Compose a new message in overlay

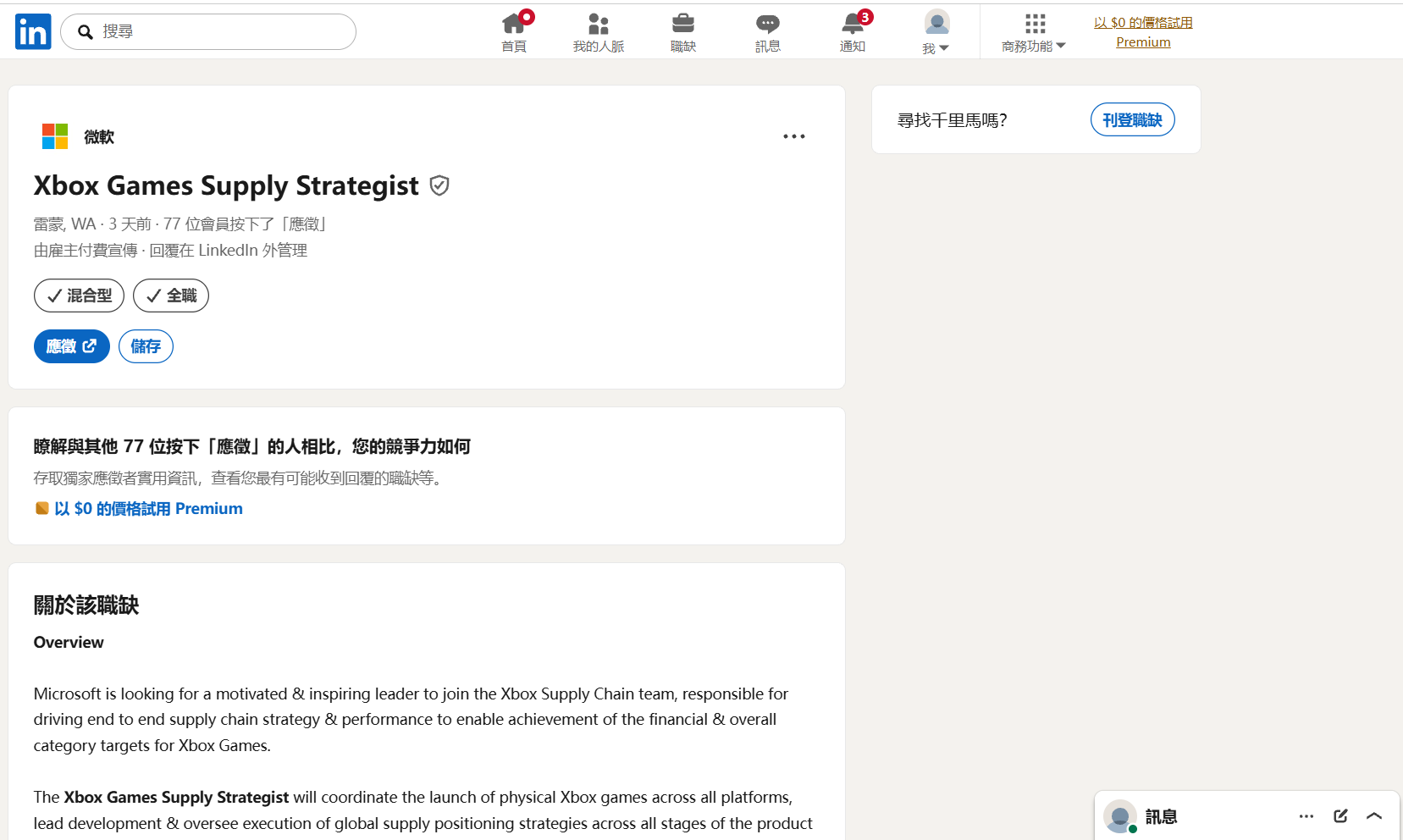pyautogui.click(x=1340, y=816)
